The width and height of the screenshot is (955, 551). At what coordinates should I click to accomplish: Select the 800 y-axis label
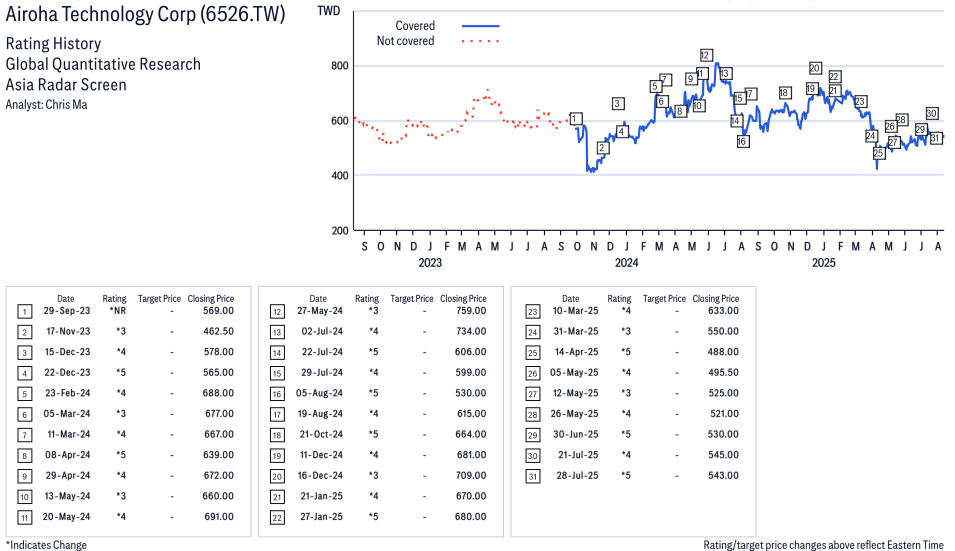(x=340, y=66)
